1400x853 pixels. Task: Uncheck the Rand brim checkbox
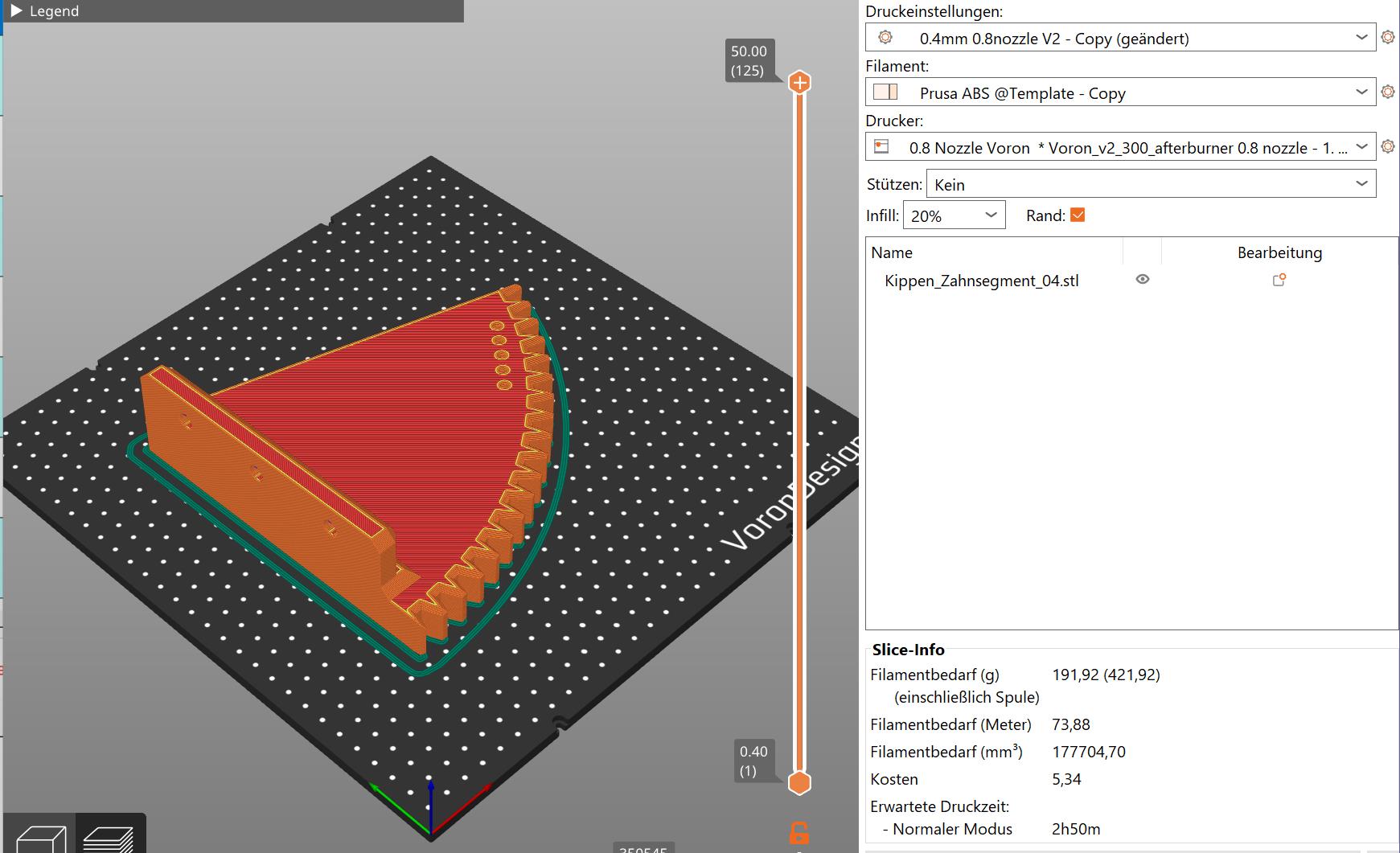tap(1078, 215)
